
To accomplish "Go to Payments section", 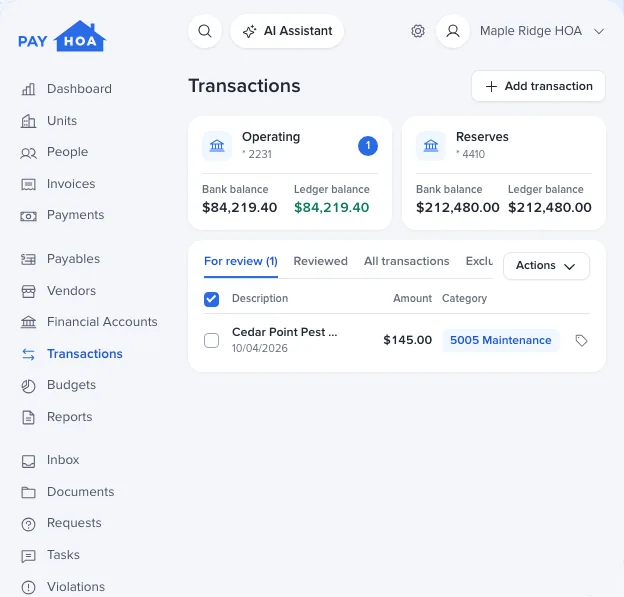I will [x=76, y=215].
